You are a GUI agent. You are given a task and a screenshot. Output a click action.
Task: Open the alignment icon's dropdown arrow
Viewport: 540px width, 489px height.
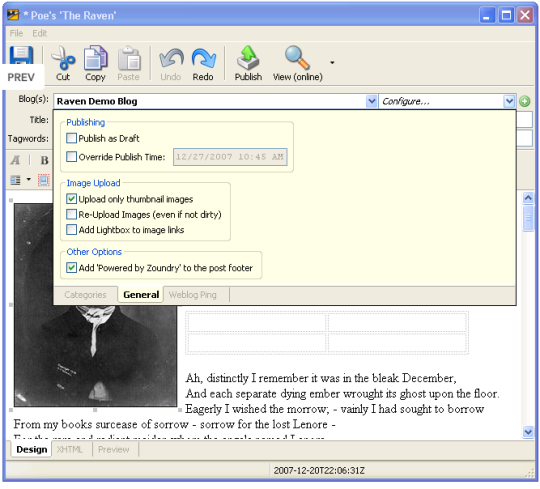click(29, 179)
